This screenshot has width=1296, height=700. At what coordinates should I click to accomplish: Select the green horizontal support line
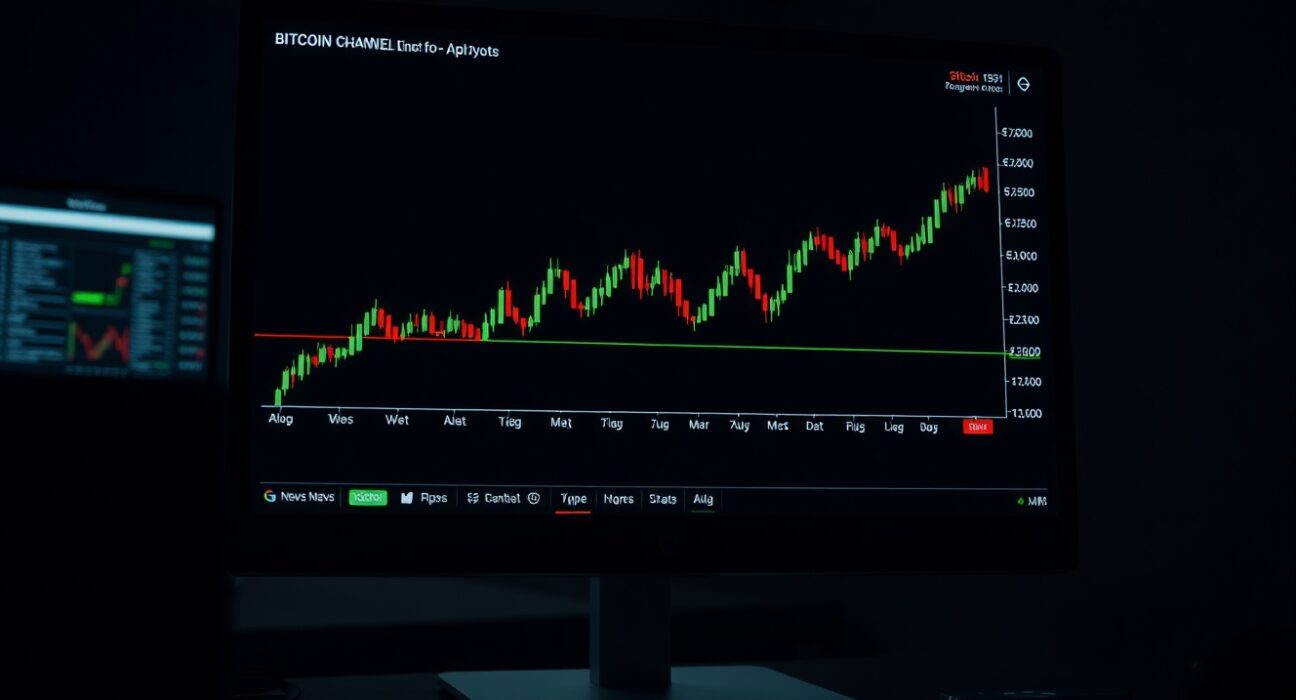click(x=744, y=346)
